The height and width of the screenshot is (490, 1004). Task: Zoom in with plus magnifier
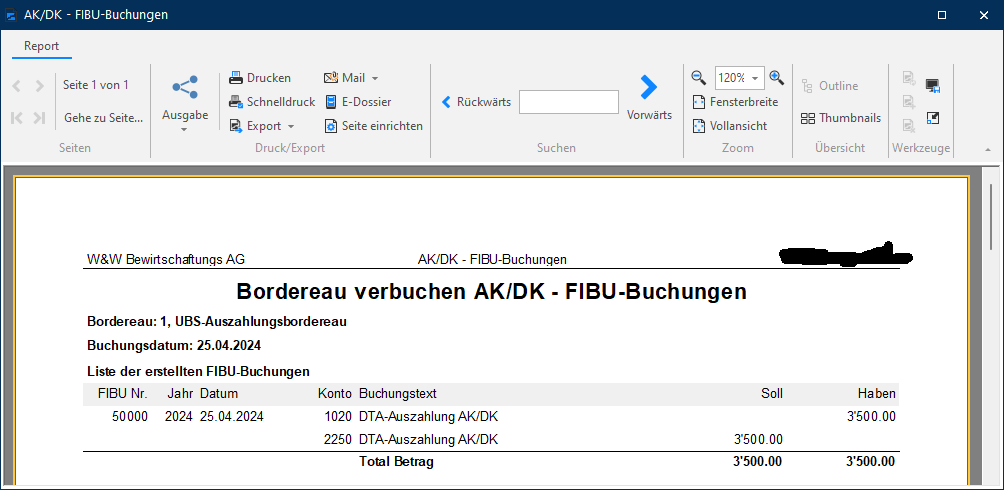pyautogui.click(x=777, y=78)
